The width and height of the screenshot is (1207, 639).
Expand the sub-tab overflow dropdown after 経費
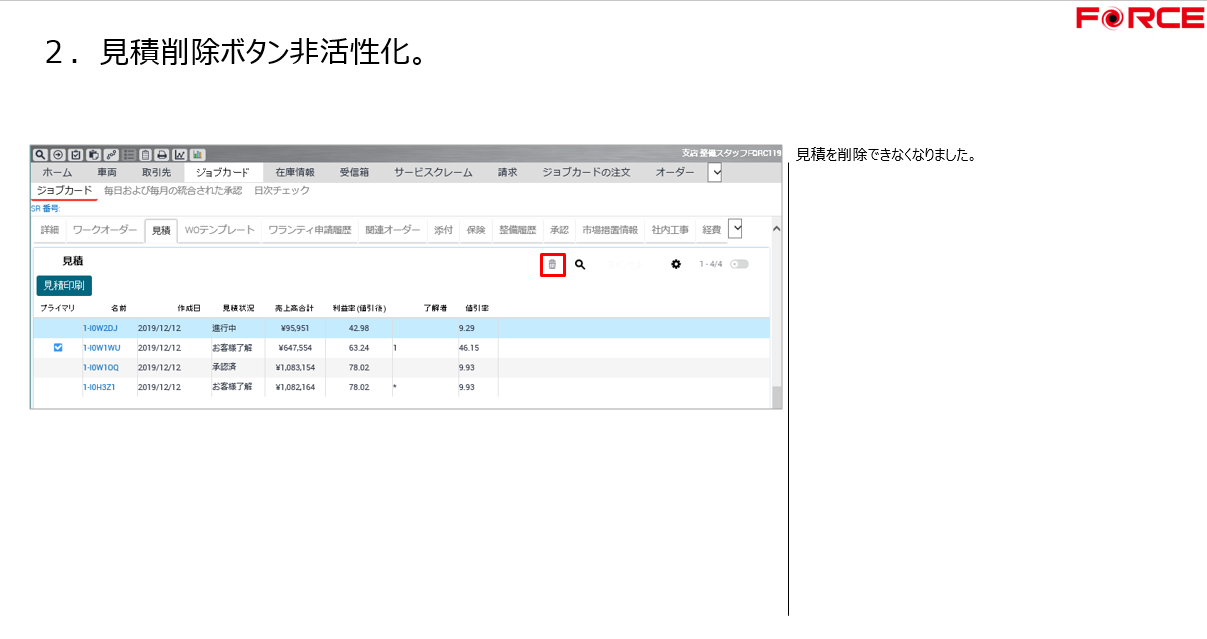pos(736,229)
